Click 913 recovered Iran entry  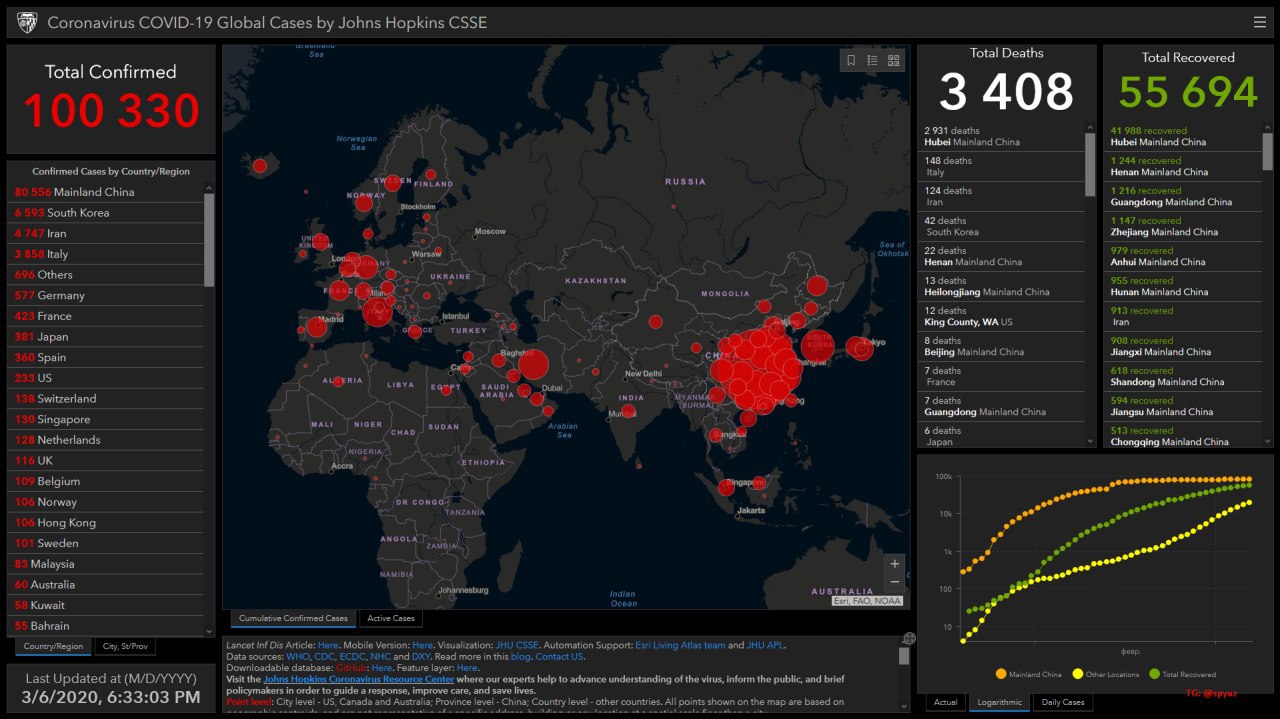tap(1183, 317)
